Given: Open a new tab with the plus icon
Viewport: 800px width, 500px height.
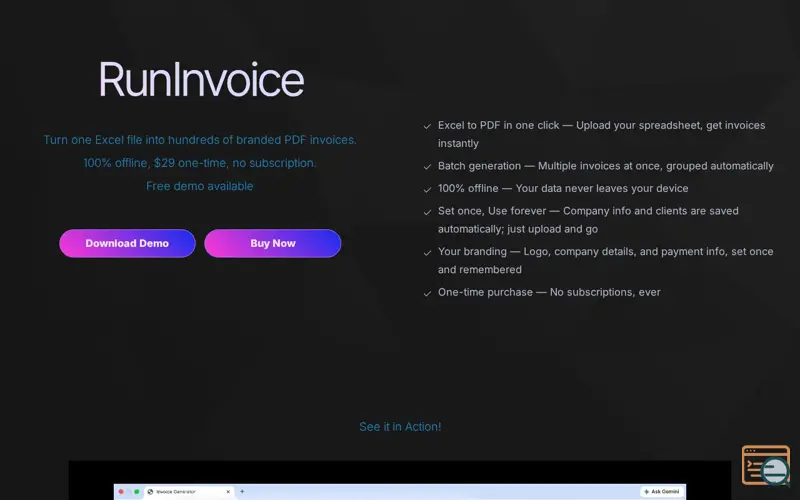Looking at the screenshot, I should coord(242,491).
